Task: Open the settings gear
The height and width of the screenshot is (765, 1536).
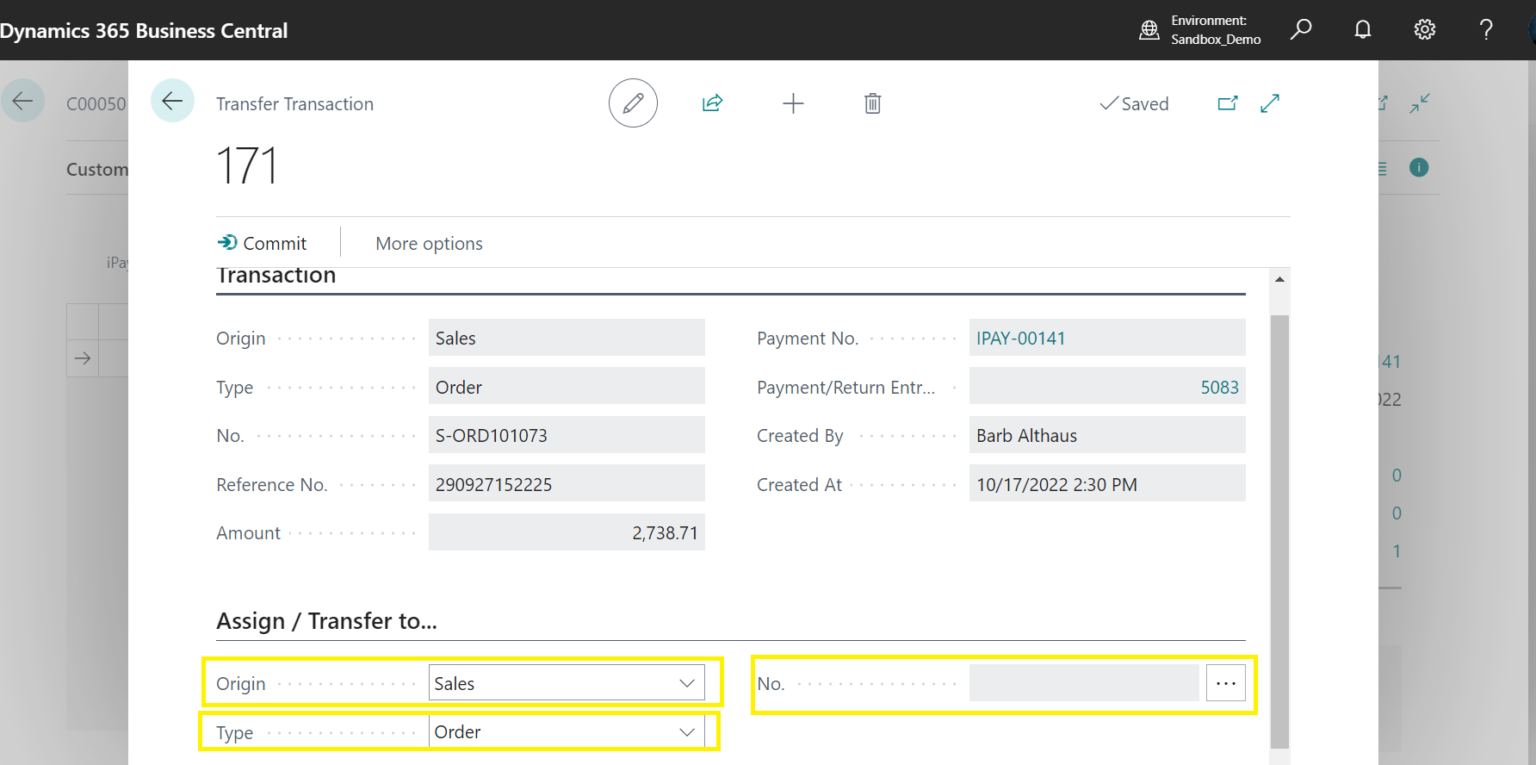Action: [1424, 30]
